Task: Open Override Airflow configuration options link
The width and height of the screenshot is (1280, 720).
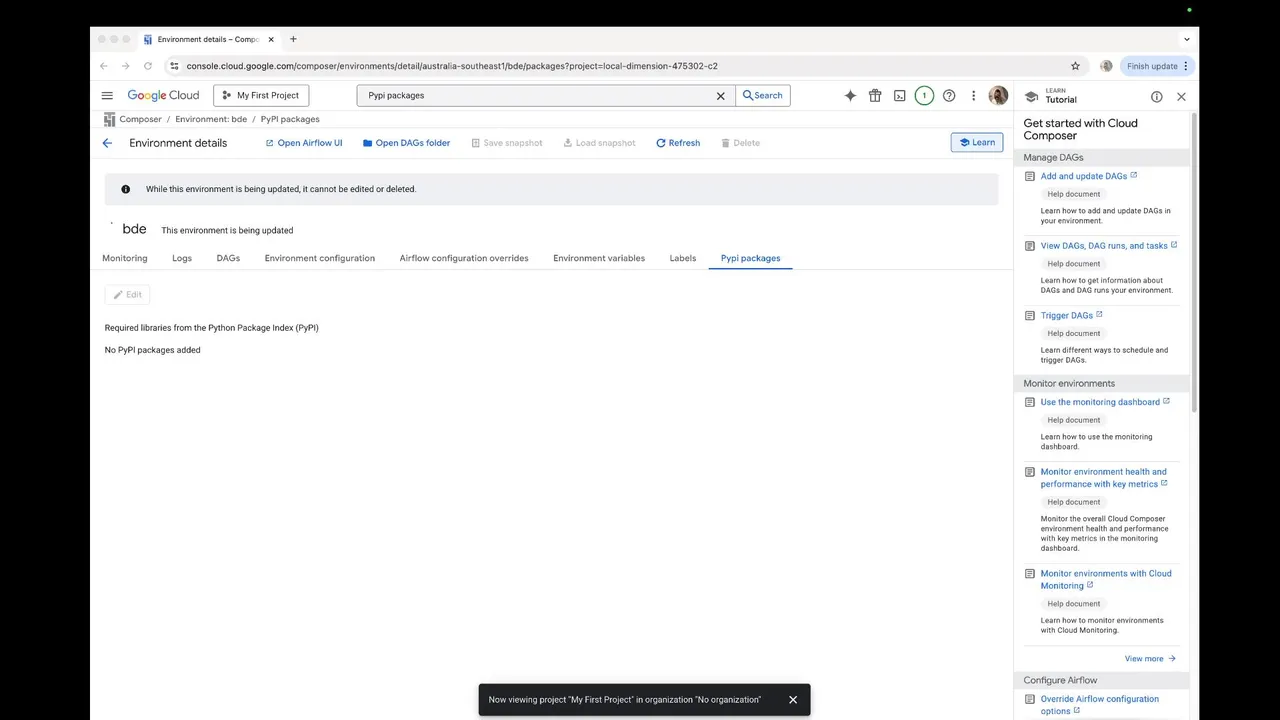Action: click(1100, 705)
